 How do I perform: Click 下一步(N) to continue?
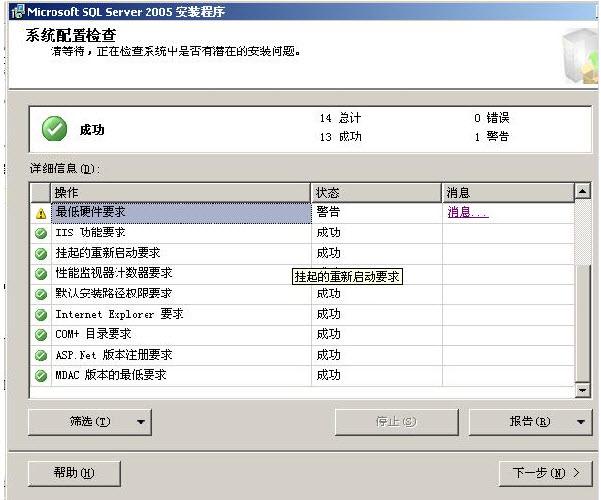point(545,473)
